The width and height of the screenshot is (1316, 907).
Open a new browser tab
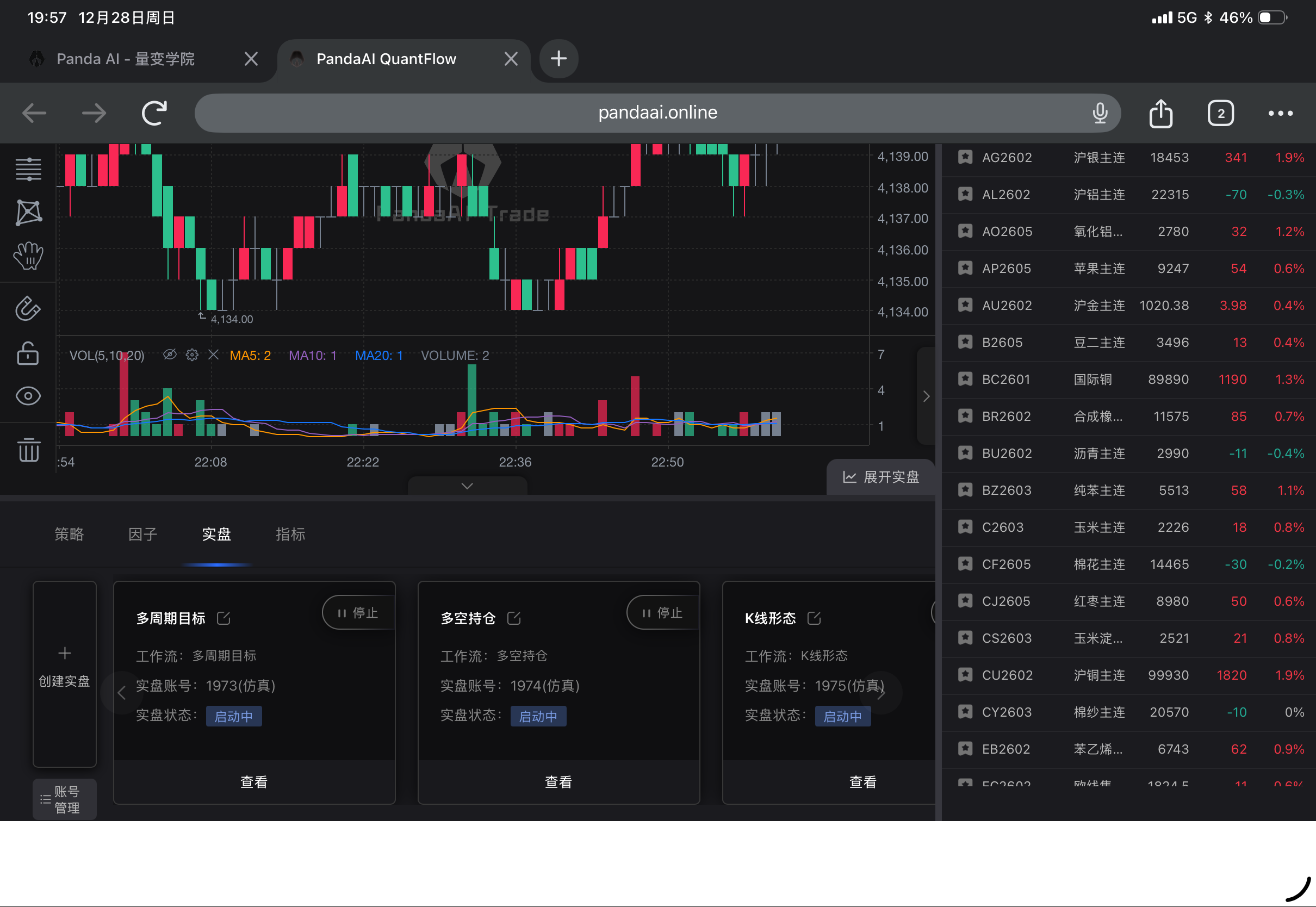click(558, 59)
